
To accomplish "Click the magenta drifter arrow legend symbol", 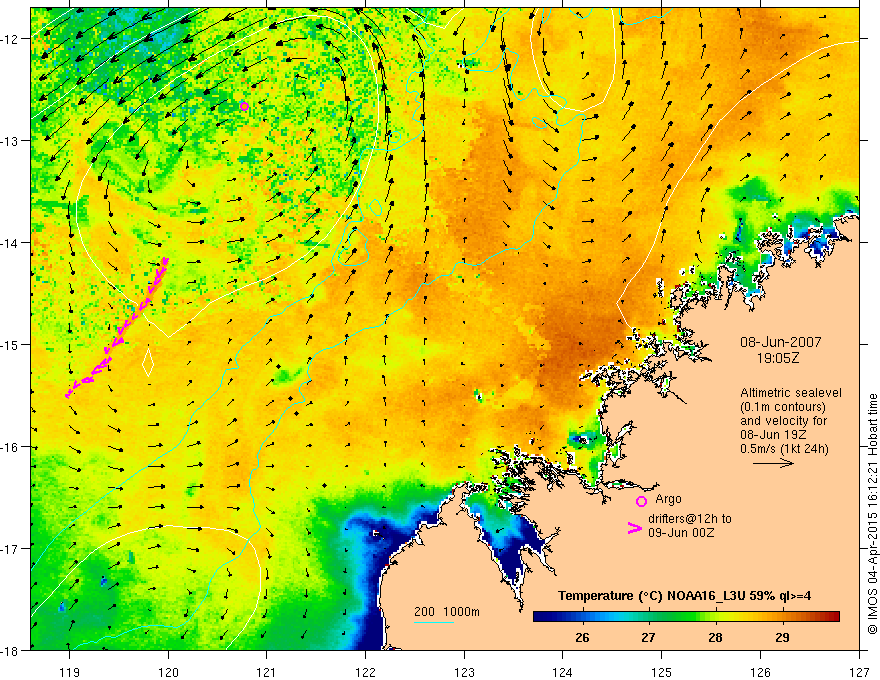I will tap(635, 528).
